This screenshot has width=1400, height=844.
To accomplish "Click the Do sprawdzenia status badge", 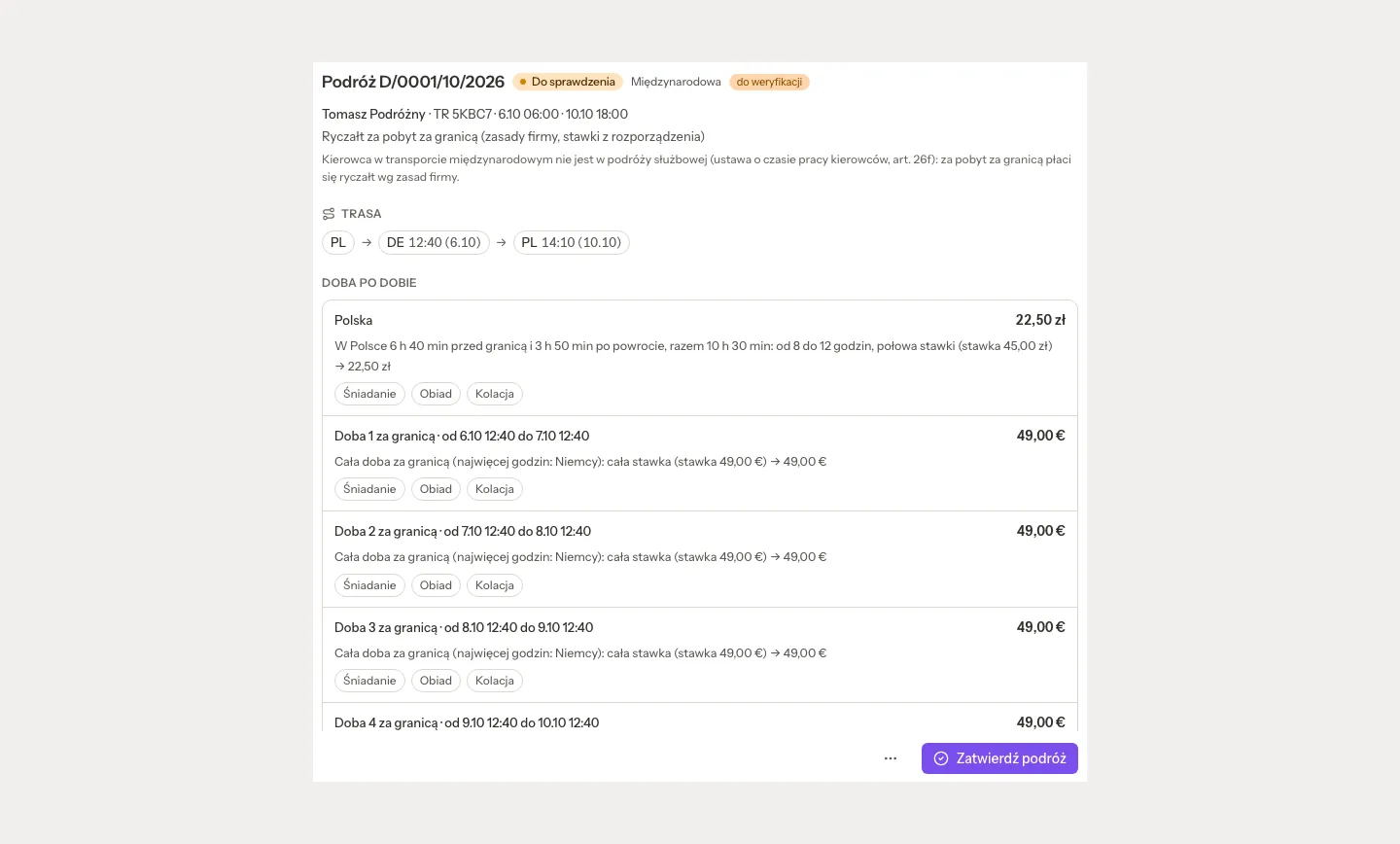I will (568, 82).
